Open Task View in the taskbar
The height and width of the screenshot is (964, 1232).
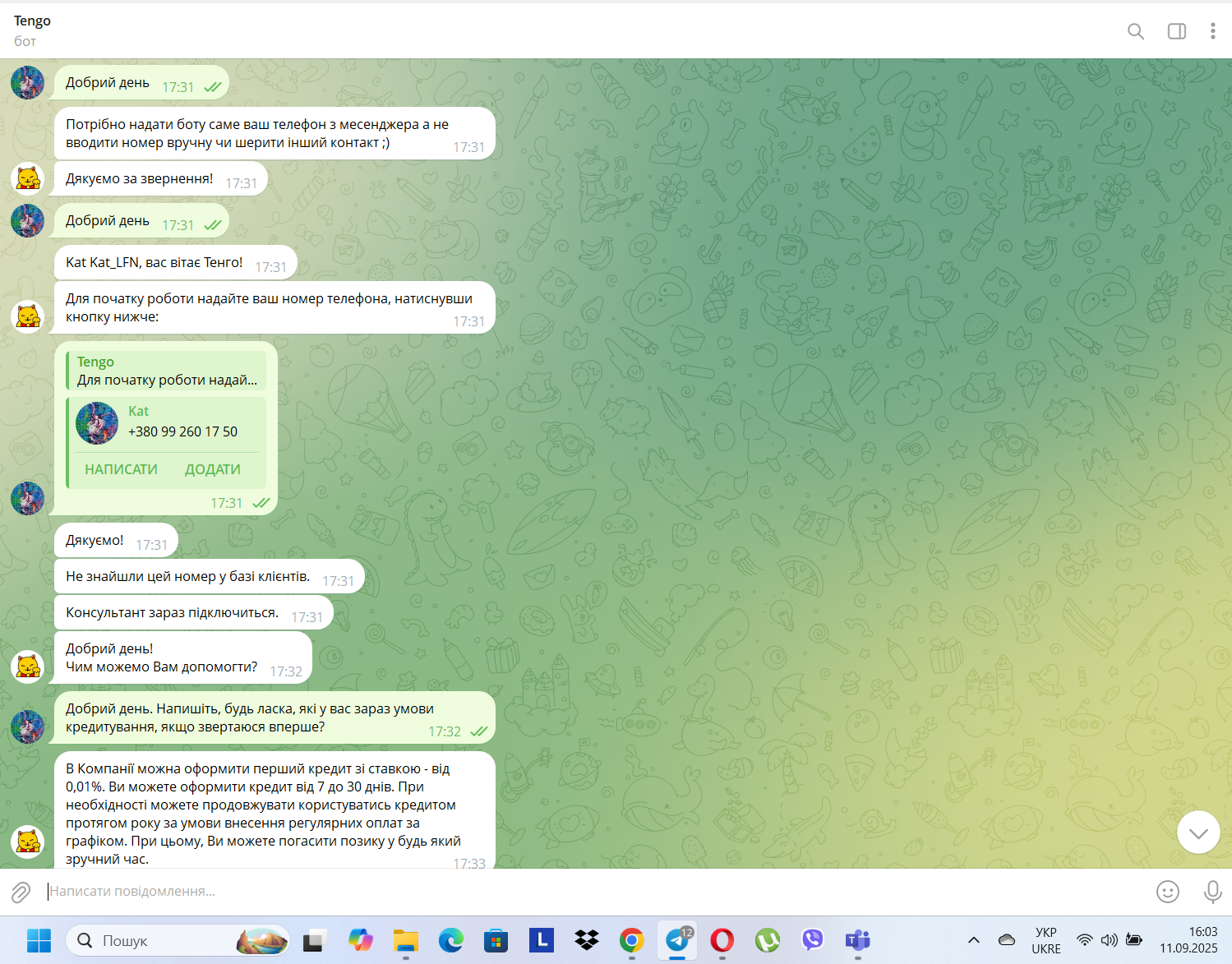pyautogui.click(x=315, y=940)
